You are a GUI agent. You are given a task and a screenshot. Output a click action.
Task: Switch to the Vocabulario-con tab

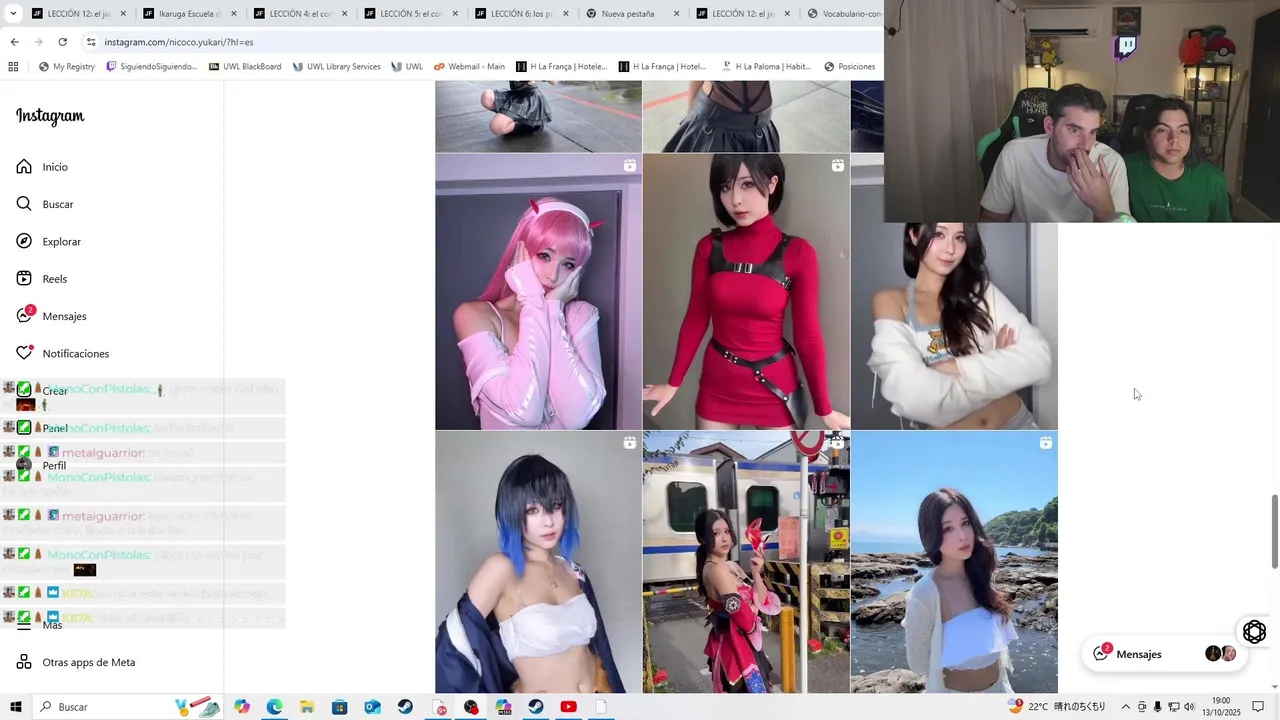(x=845, y=14)
